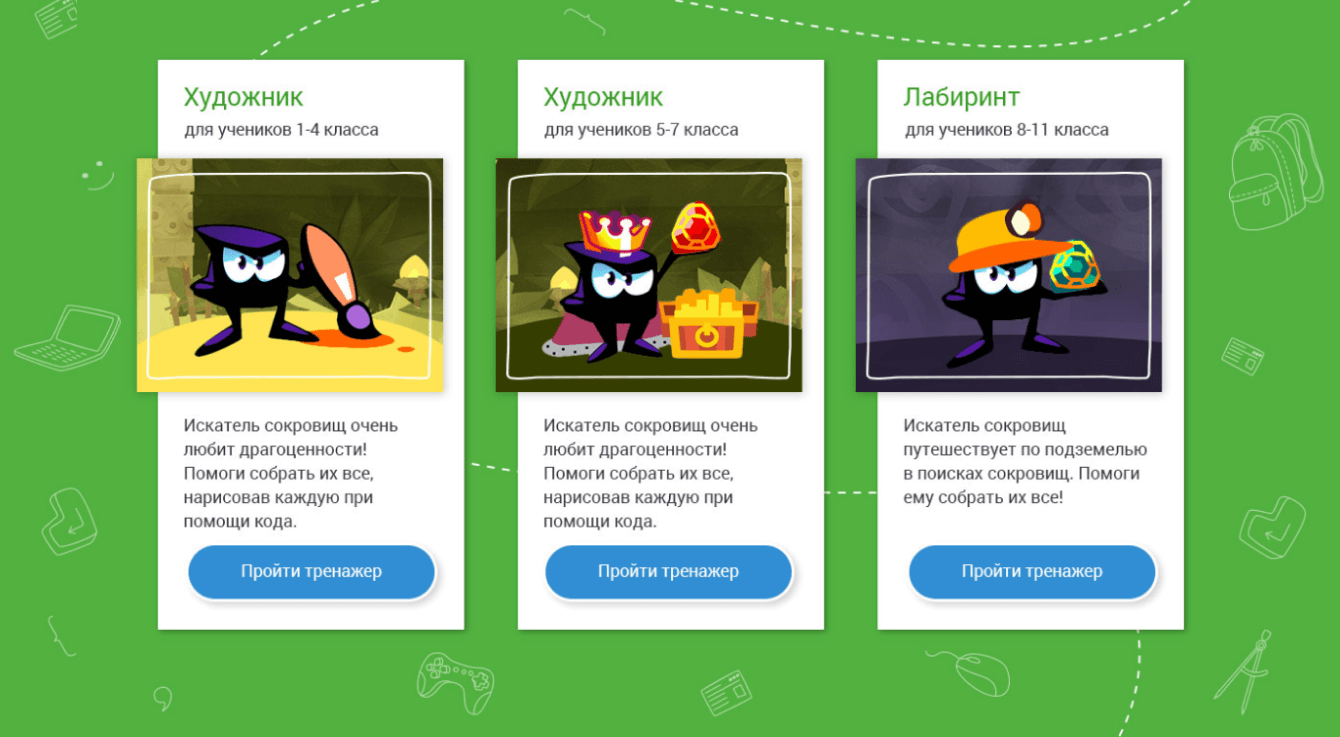1340x737 pixels.
Task: Start trainer for grades 5-7 Художник
Action: click(x=668, y=572)
